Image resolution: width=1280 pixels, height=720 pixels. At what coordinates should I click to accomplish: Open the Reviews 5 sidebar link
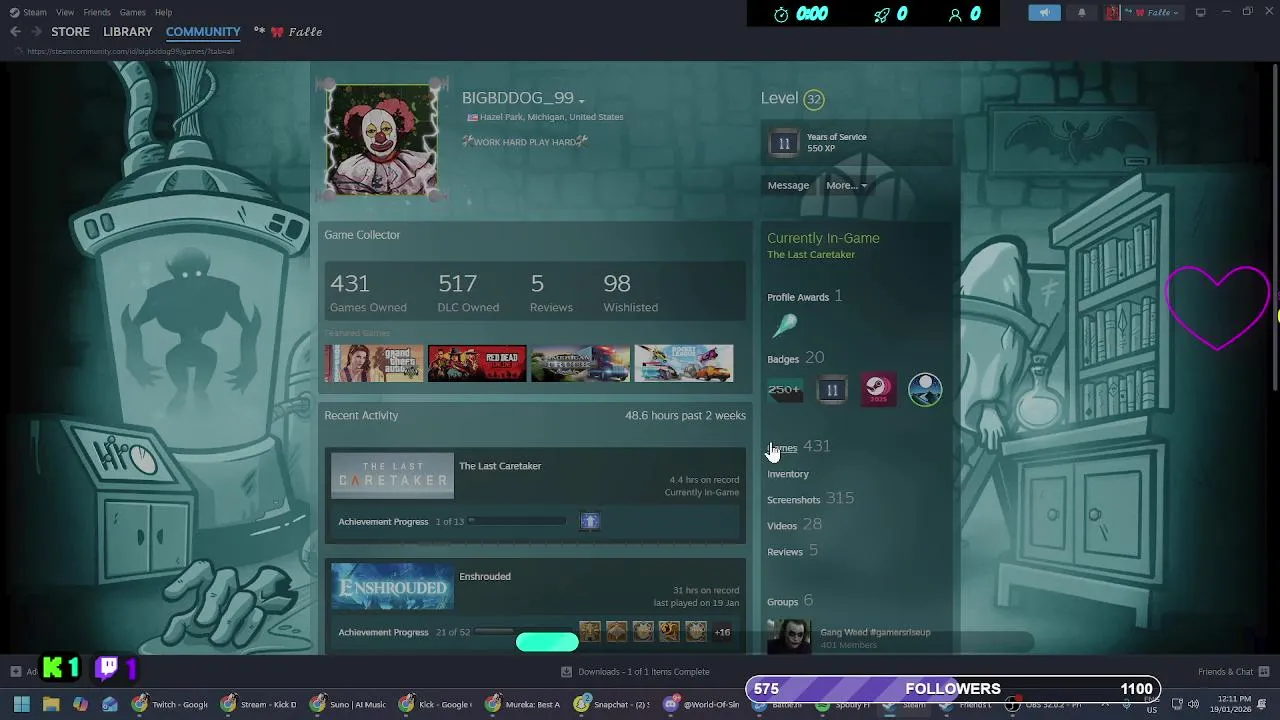click(x=792, y=551)
